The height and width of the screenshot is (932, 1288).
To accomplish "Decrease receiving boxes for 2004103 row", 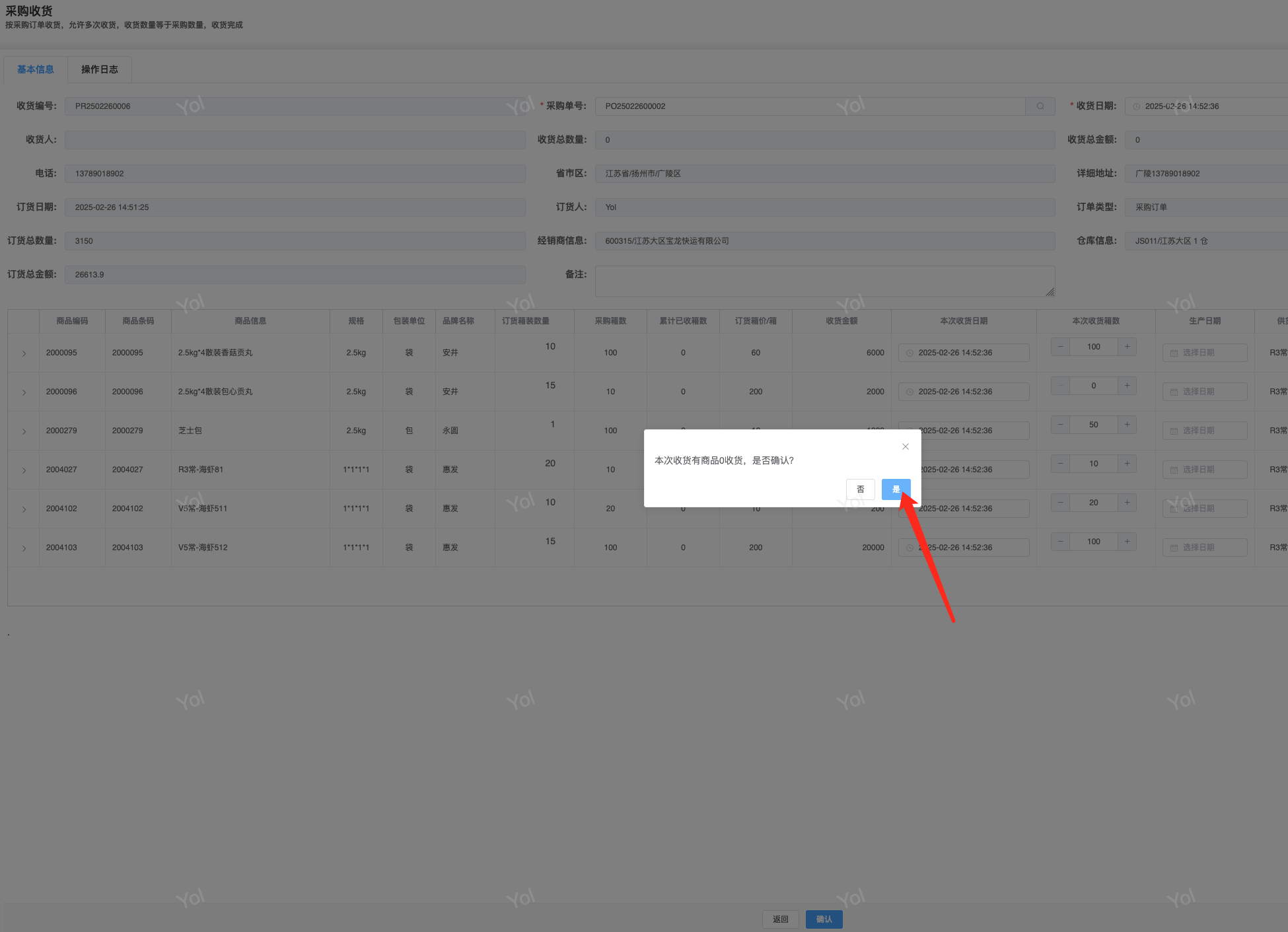I will [1060, 542].
